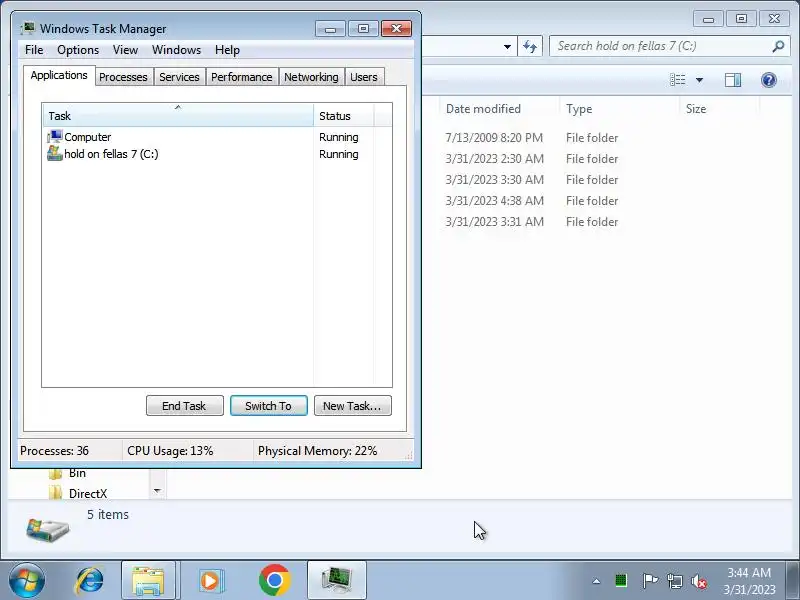800x600 pixels.
Task: Show hidden tray icons arrow
Action: point(596,581)
